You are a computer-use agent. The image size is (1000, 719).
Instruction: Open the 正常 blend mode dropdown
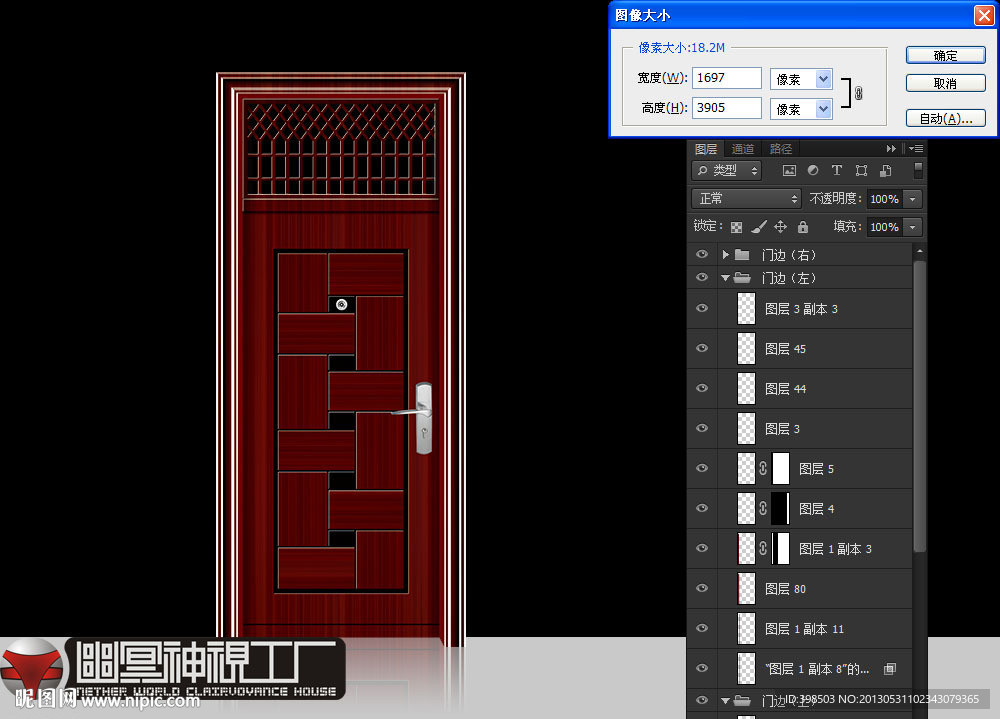click(x=746, y=198)
